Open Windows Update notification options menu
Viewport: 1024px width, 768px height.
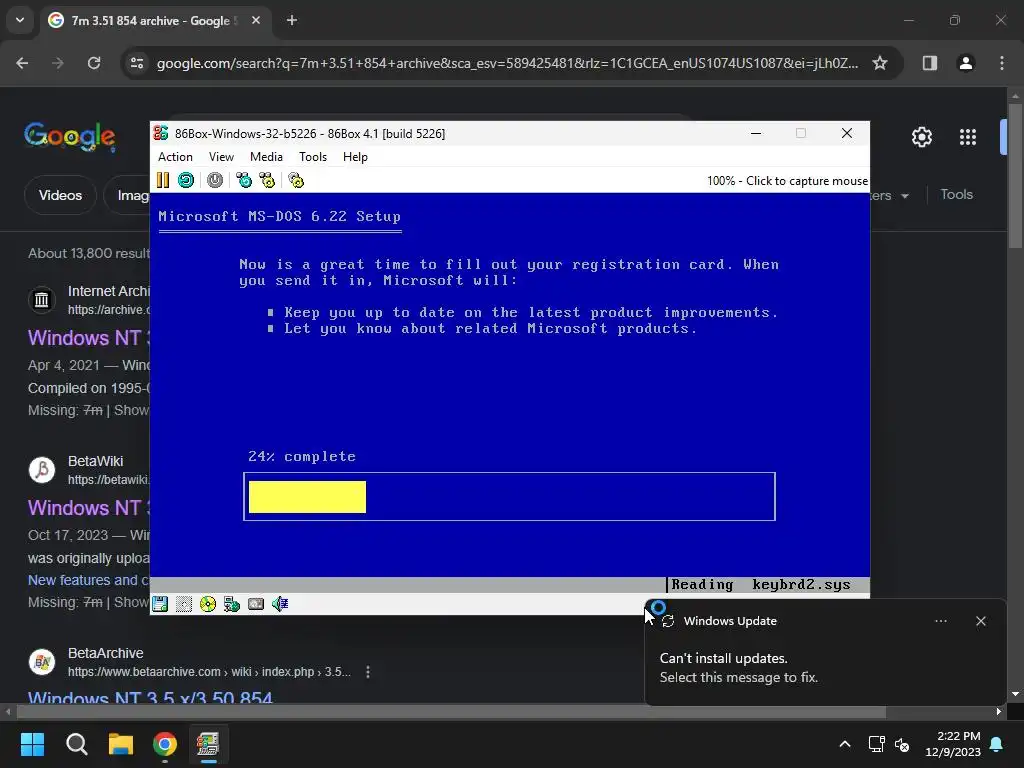click(940, 621)
